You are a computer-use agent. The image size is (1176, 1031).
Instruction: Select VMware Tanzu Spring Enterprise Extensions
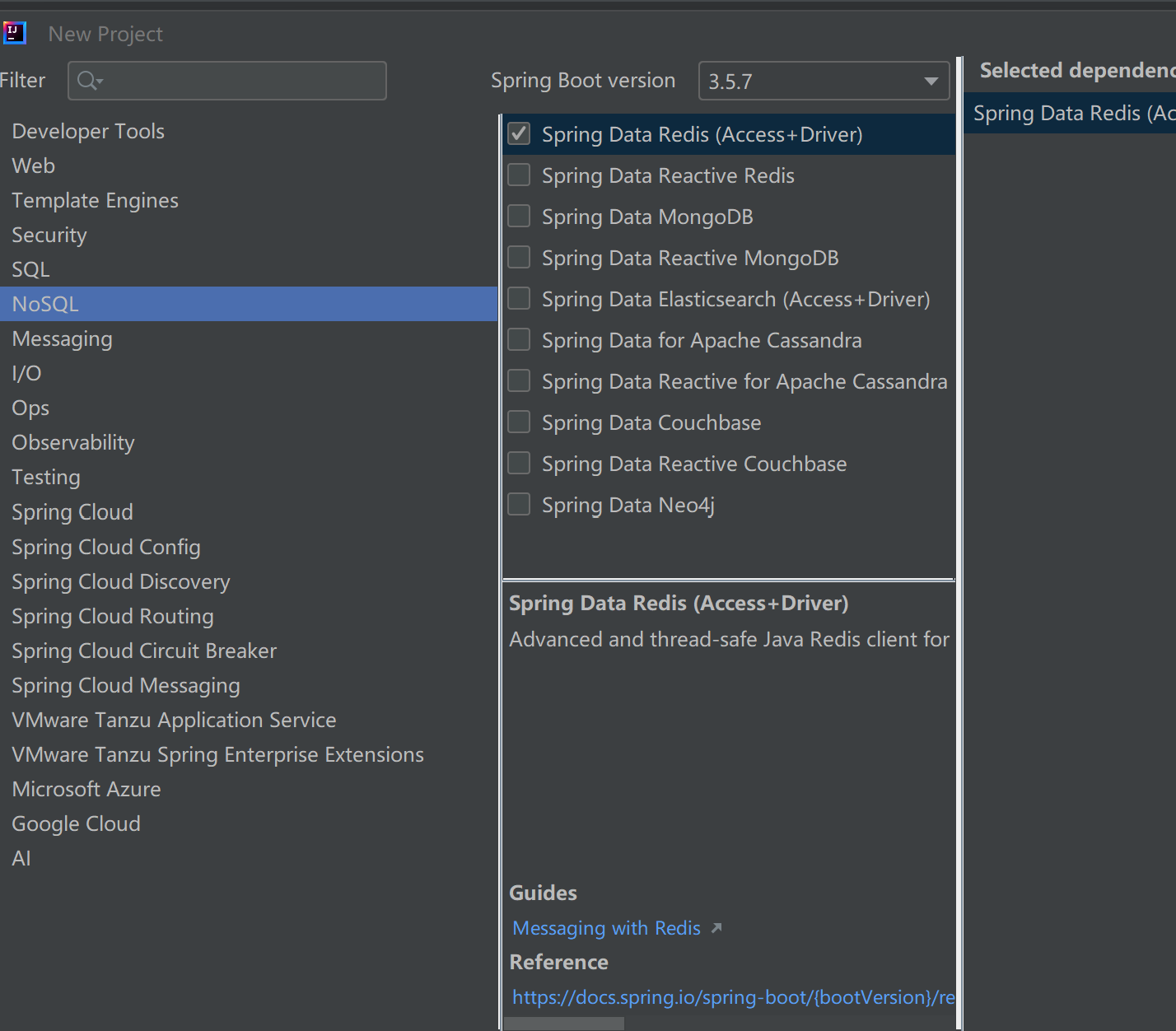[x=249, y=754]
